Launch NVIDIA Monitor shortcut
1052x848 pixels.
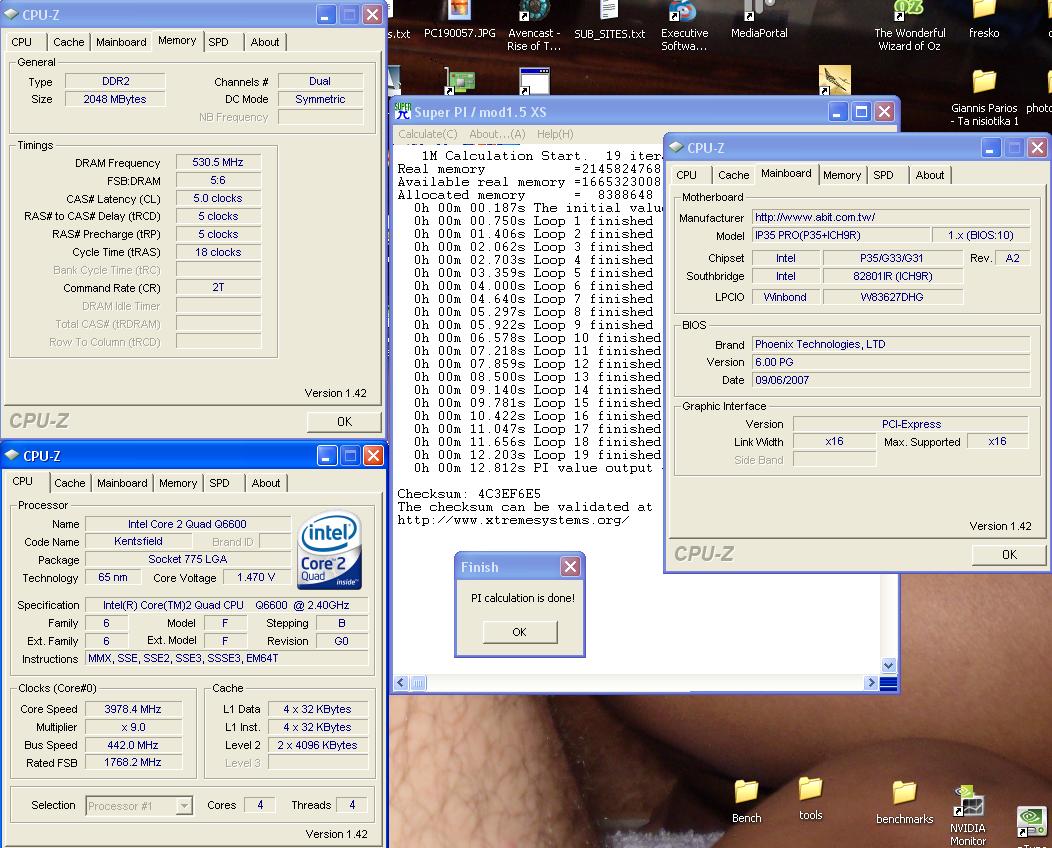968,815
